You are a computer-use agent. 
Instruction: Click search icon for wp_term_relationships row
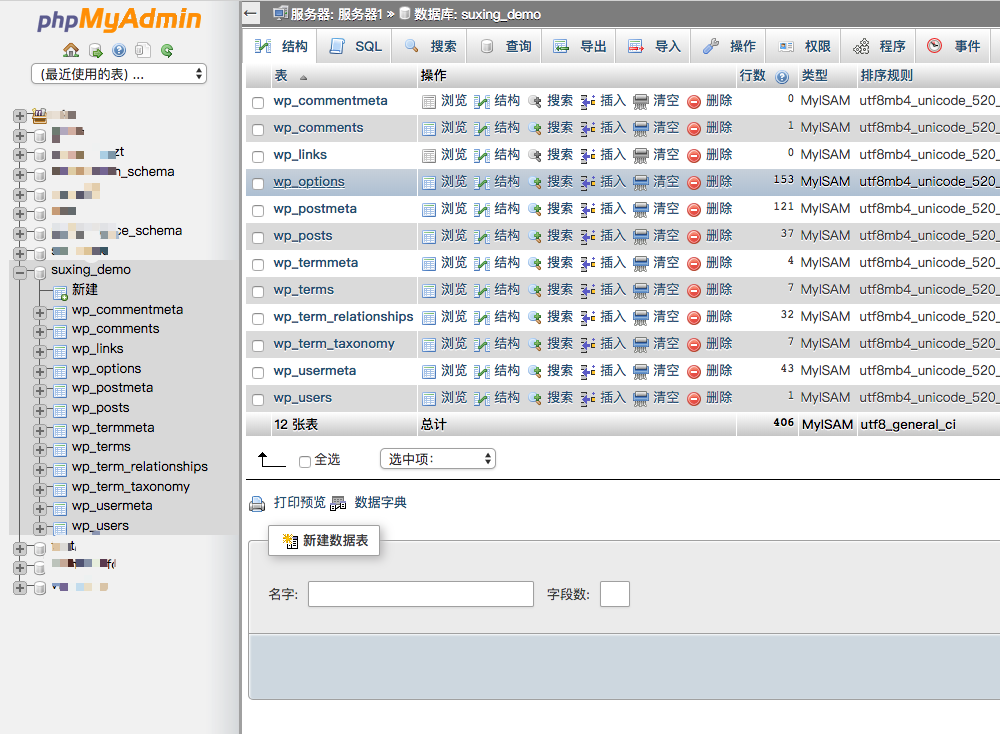(535, 318)
